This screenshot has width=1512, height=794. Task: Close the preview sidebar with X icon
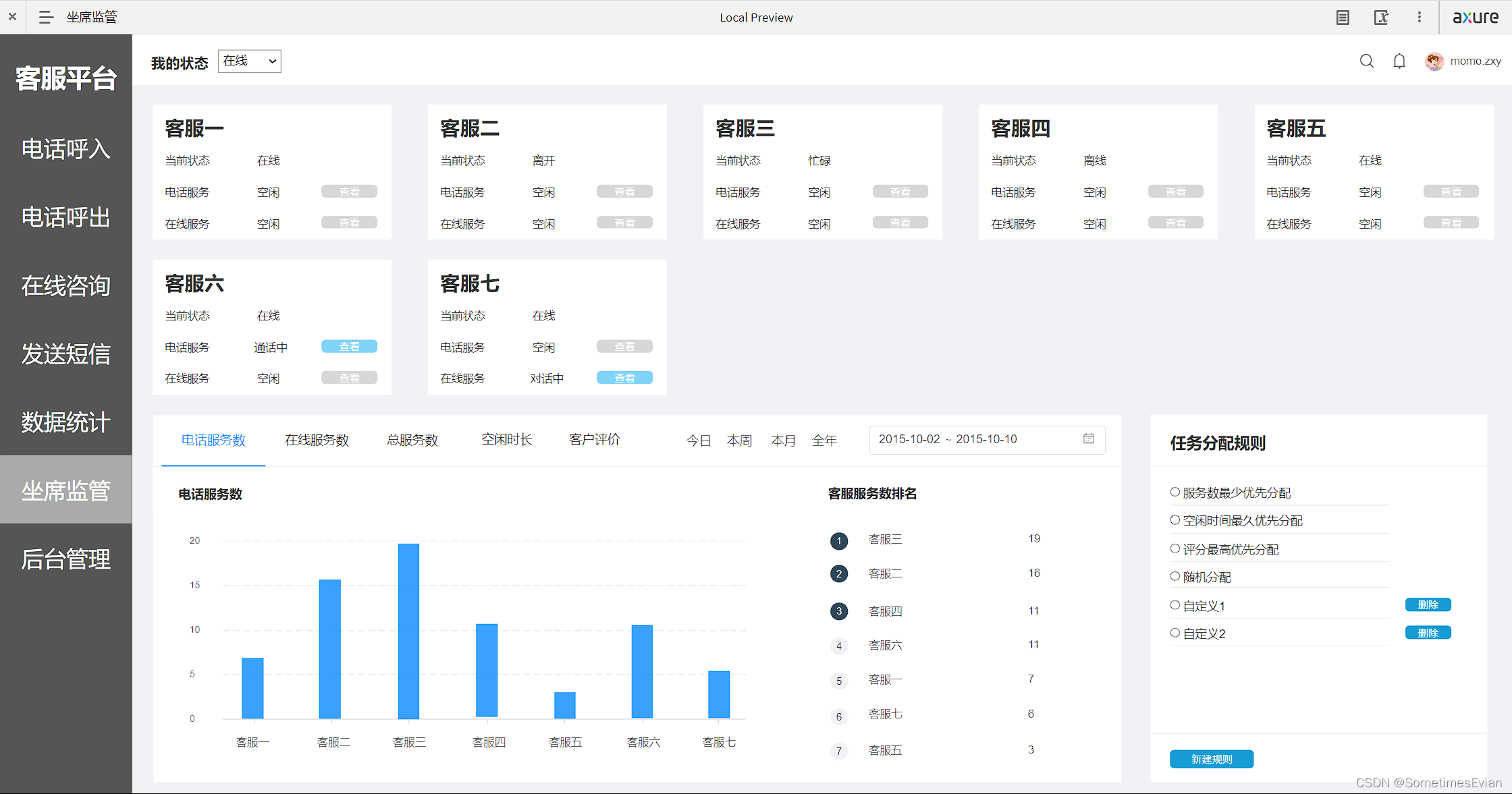click(12, 17)
